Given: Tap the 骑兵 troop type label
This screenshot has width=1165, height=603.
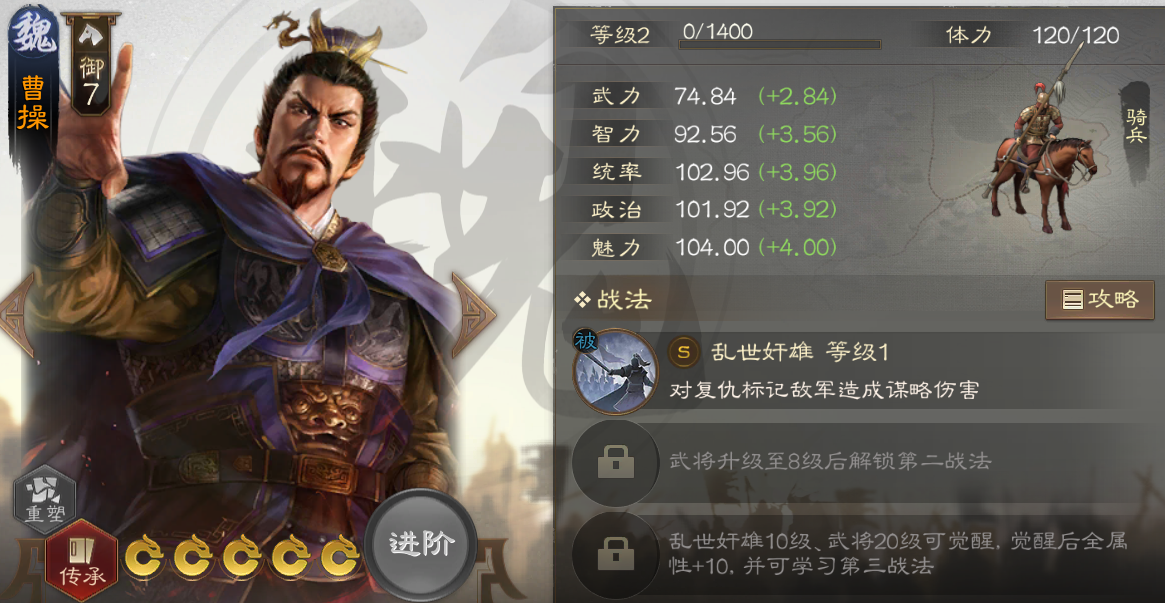Looking at the screenshot, I should pyautogui.click(x=1136, y=124).
